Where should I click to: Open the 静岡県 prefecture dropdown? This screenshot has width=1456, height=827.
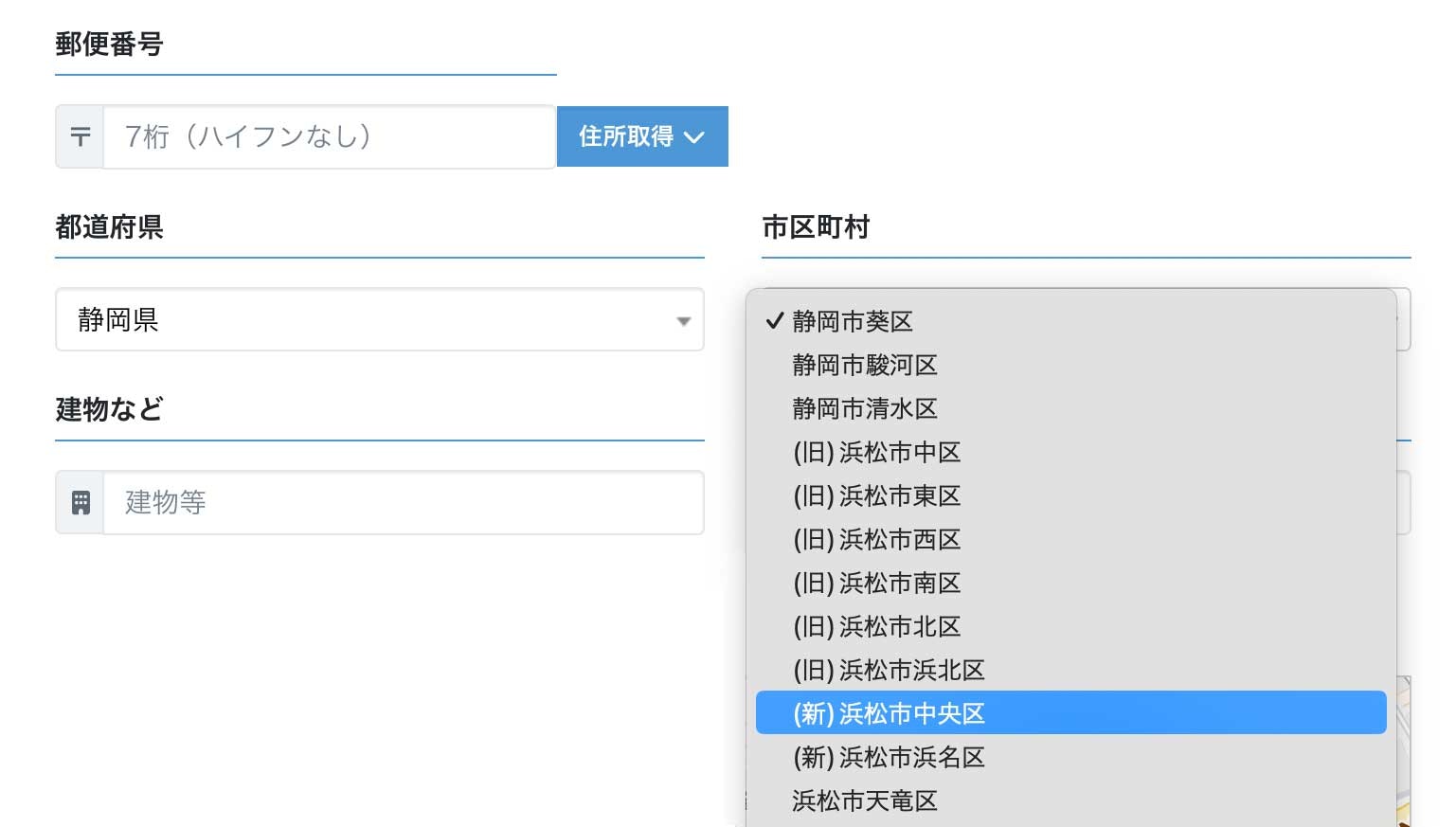(380, 319)
